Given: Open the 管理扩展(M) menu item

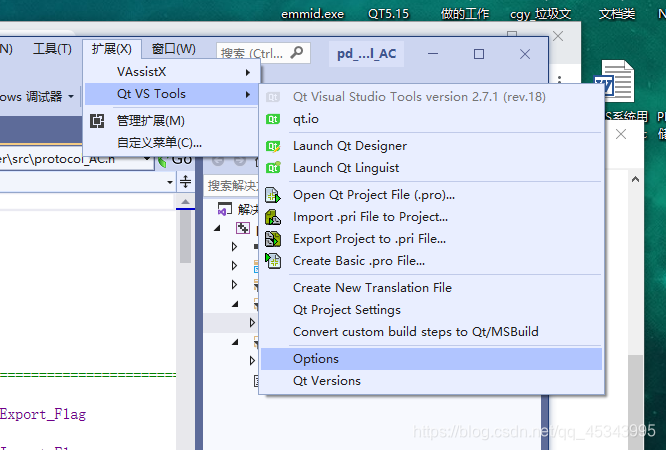Looking at the screenshot, I should (x=172, y=121).
